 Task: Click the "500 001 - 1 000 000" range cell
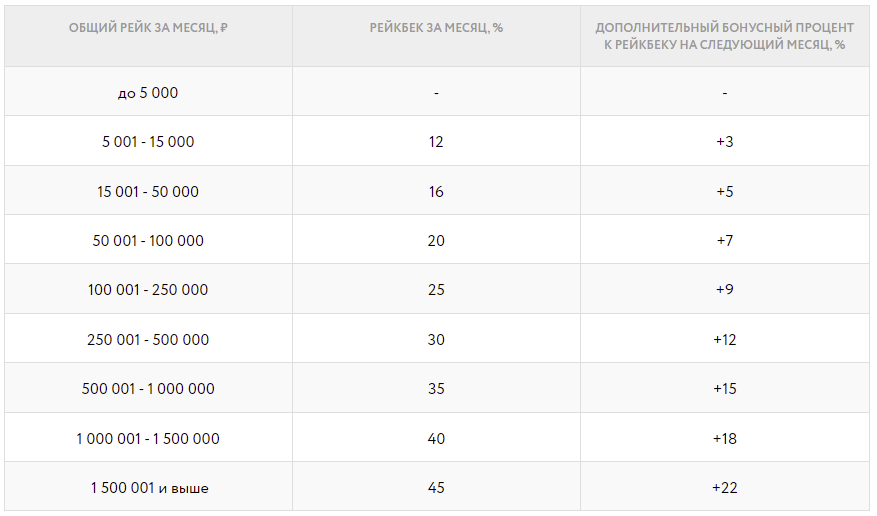(148, 389)
